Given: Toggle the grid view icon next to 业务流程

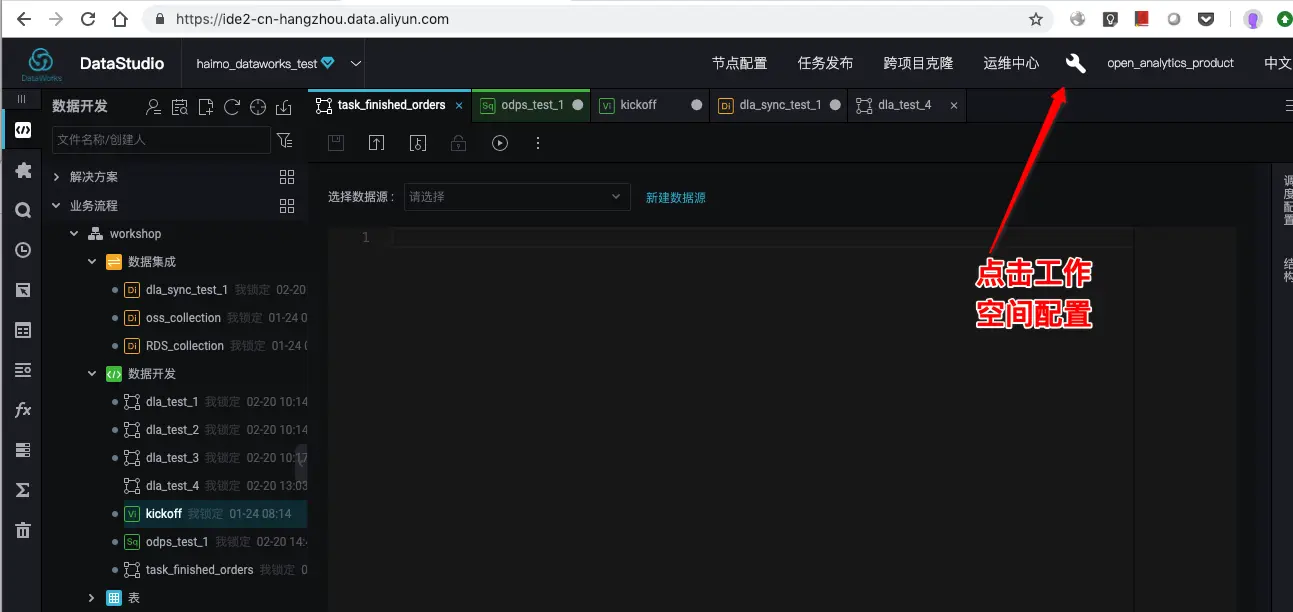Looking at the screenshot, I should click(287, 205).
